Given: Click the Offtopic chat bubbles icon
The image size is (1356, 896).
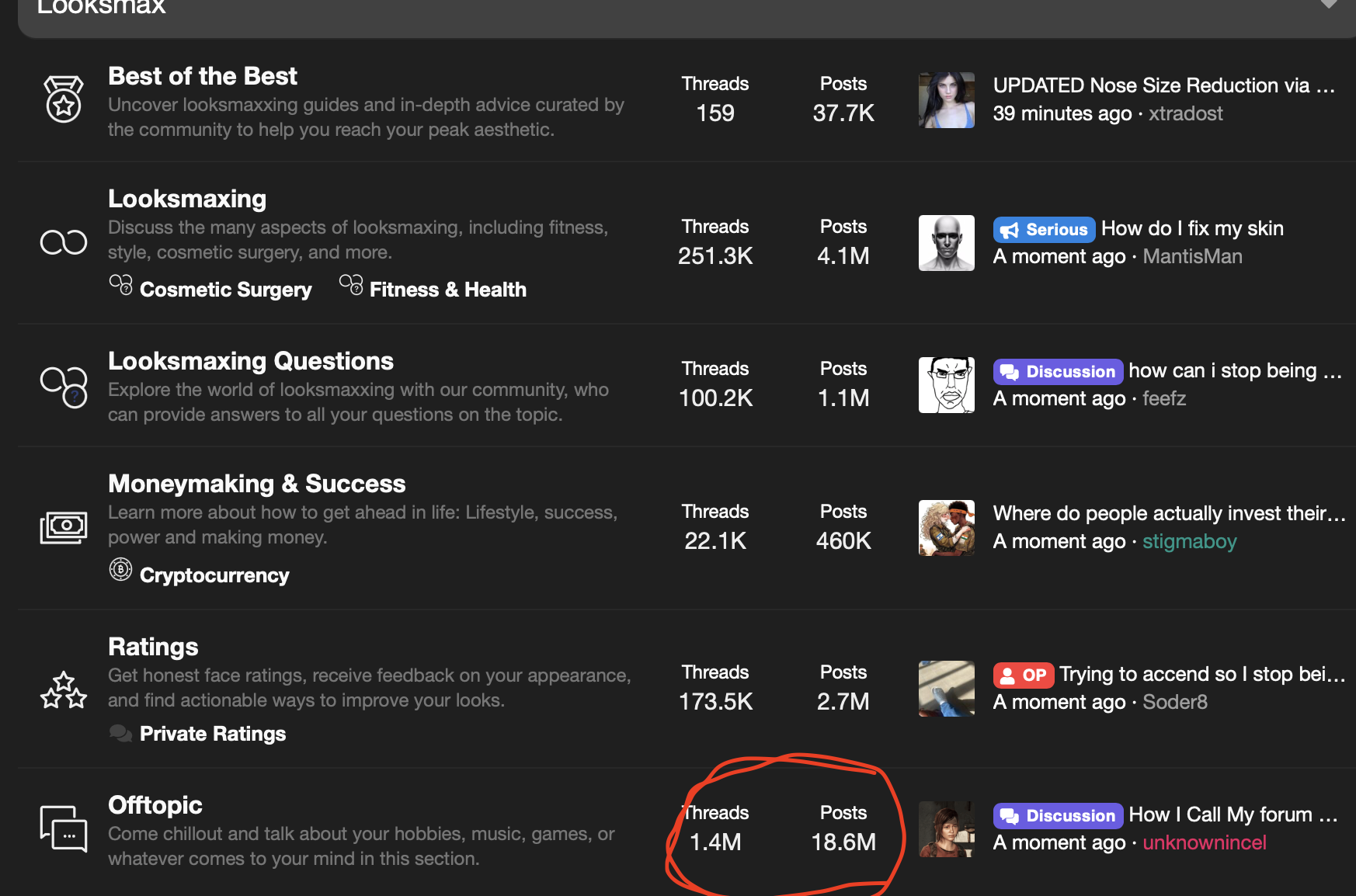Looking at the screenshot, I should pyautogui.click(x=64, y=828).
